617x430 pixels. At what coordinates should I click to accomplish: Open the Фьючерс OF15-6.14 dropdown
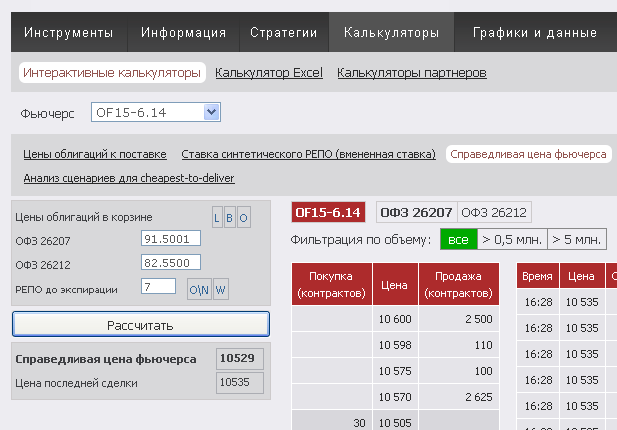tap(156, 113)
